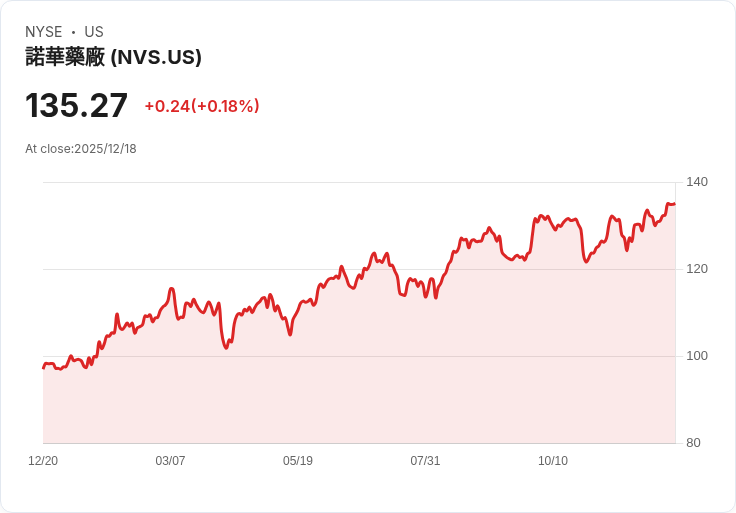Click the At close:2025/12/18 timestamp
736x513 pixels.
pyautogui.click(x=81, y=149)
